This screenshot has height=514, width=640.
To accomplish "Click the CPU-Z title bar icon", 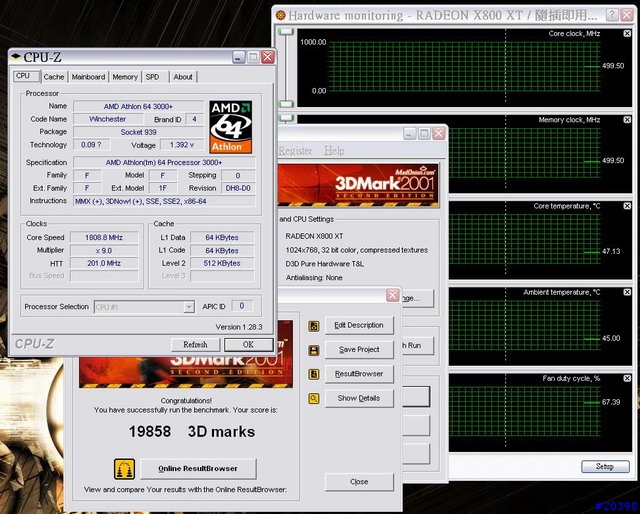I will [16, 57].
